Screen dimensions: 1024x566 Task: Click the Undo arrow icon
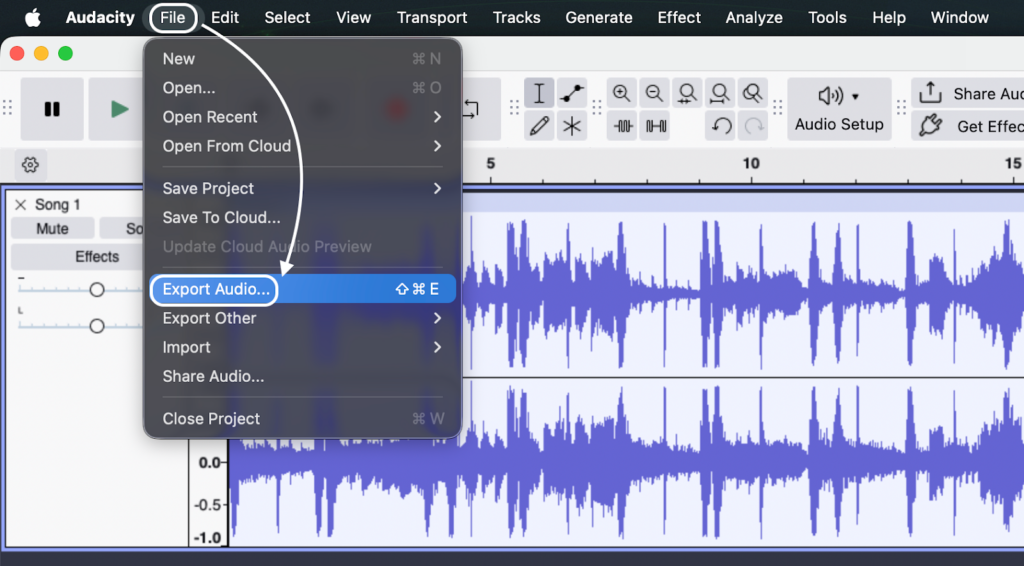tap(721, 126)
